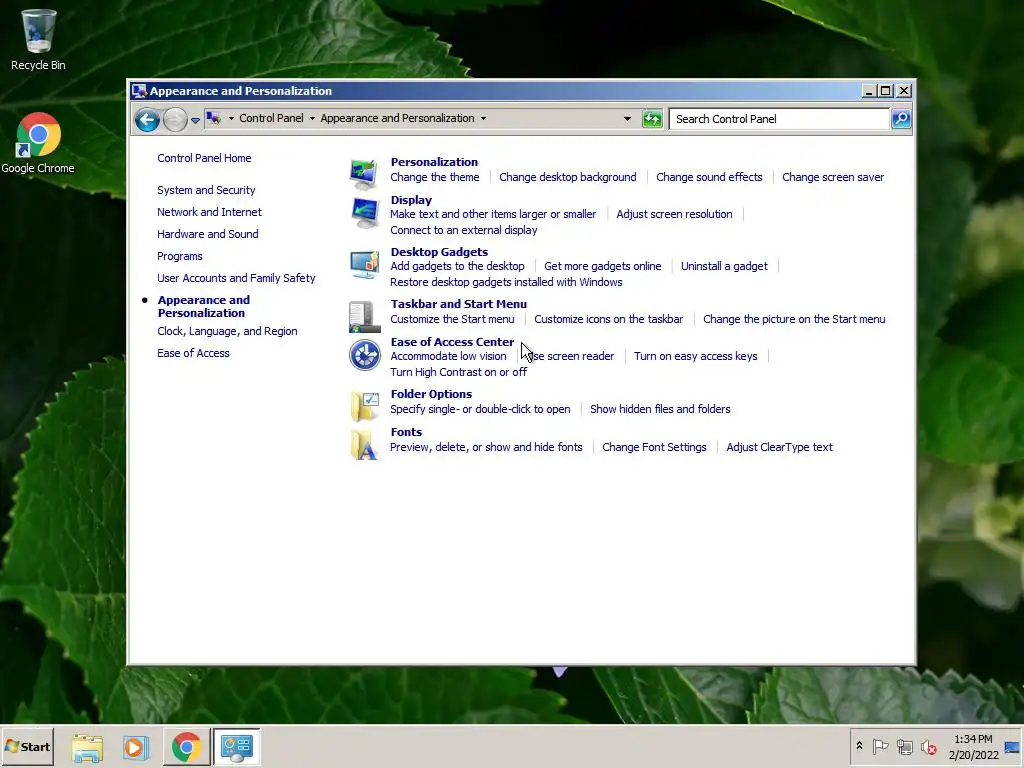
Task: Click the greyed Forward arrow button
Action: pyautogui.click(x=175, y=120)
